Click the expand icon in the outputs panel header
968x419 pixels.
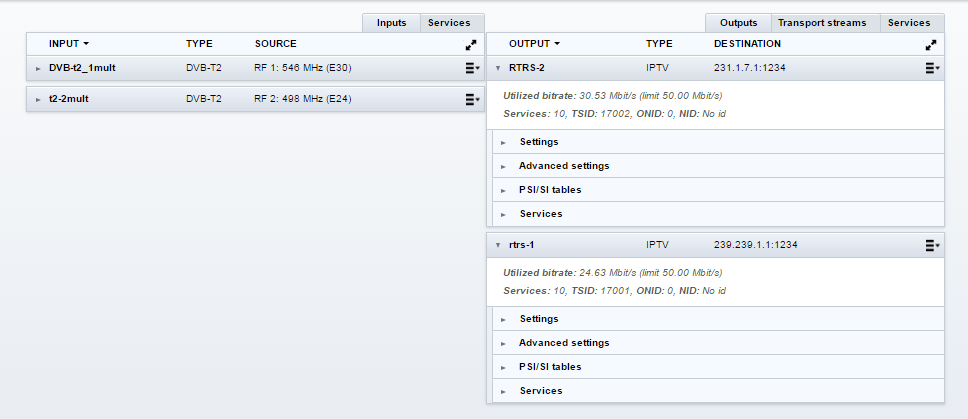tap(931, 45)
